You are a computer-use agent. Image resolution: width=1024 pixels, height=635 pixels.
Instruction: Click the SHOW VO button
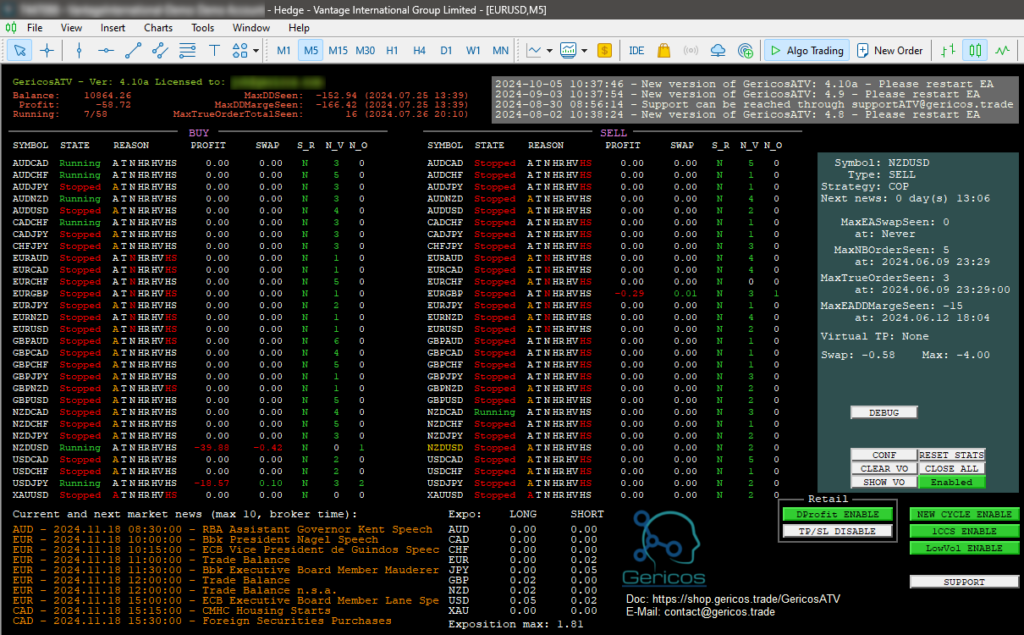[x=884, y=482]
